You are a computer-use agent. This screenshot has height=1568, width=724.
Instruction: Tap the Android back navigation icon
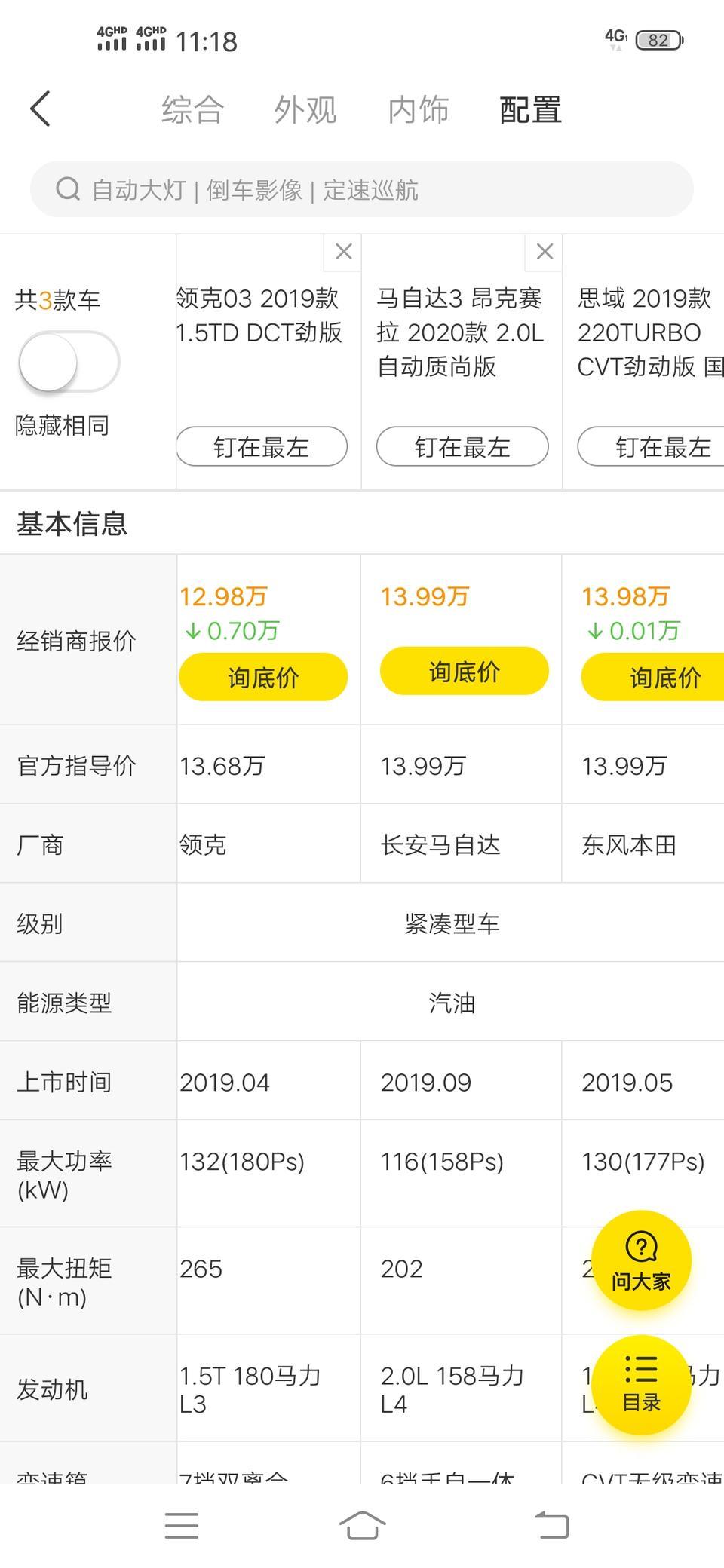pos(552,1525)
